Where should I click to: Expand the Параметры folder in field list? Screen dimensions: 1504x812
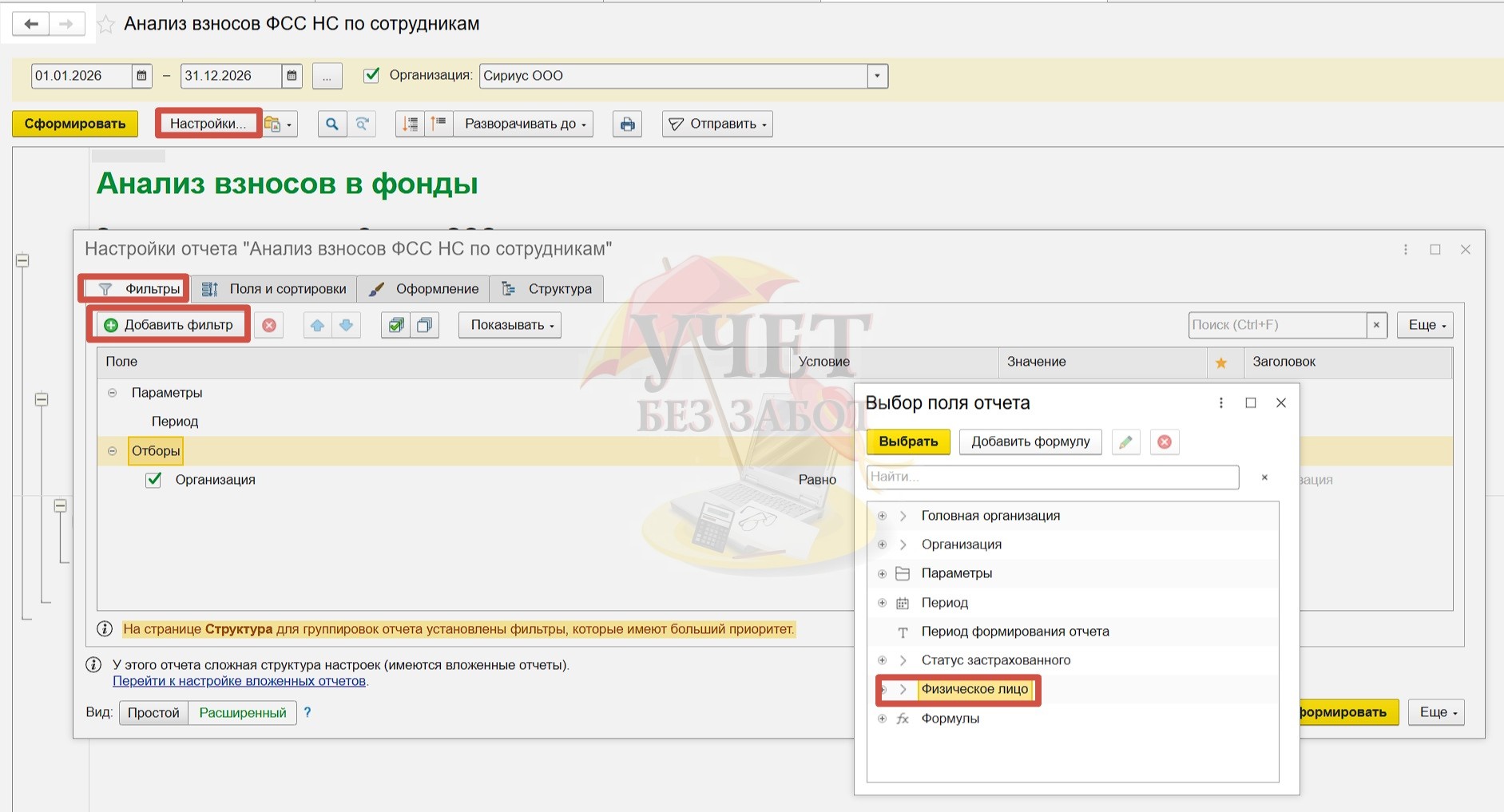click(x=882, y=574)
